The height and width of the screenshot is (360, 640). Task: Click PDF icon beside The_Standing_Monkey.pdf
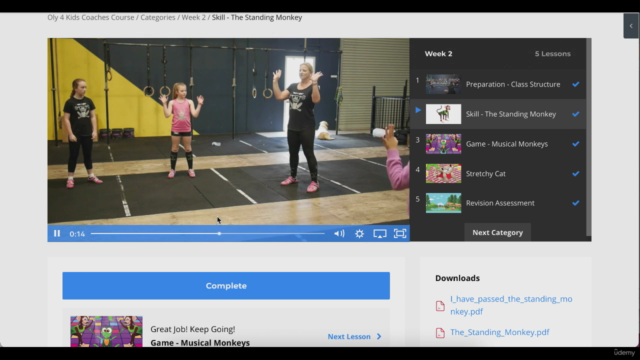pos(440,333)
